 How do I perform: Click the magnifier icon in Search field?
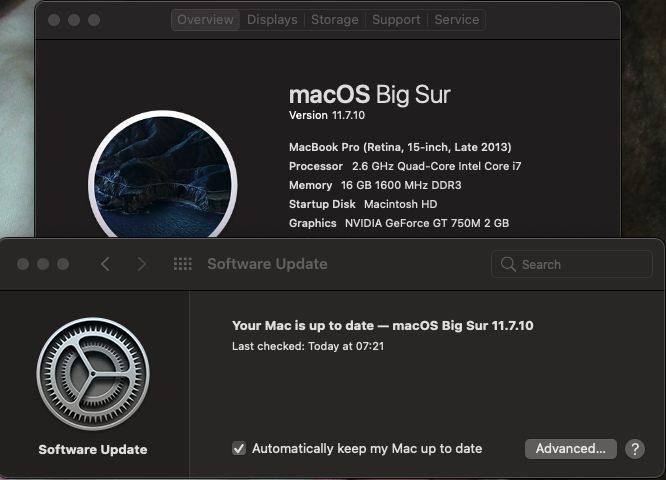(508, 264)
